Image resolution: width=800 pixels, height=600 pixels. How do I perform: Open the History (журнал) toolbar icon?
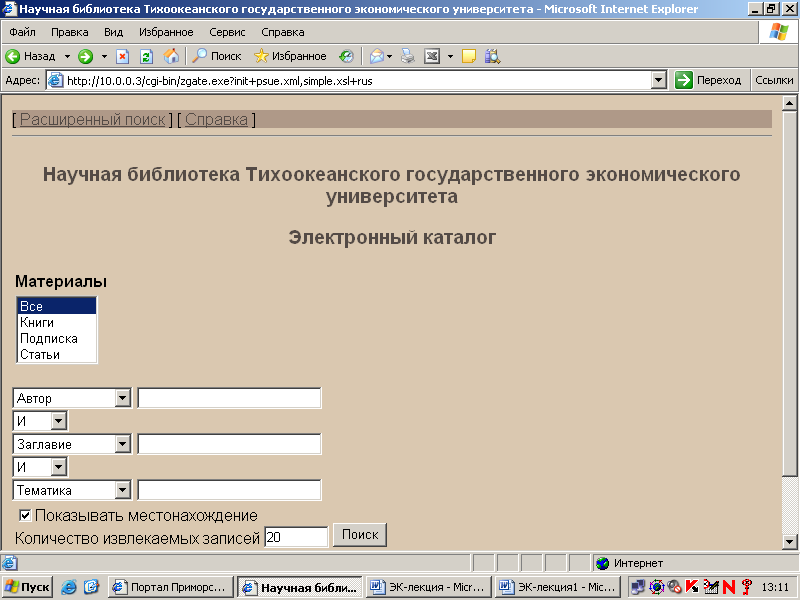[346, 56]
